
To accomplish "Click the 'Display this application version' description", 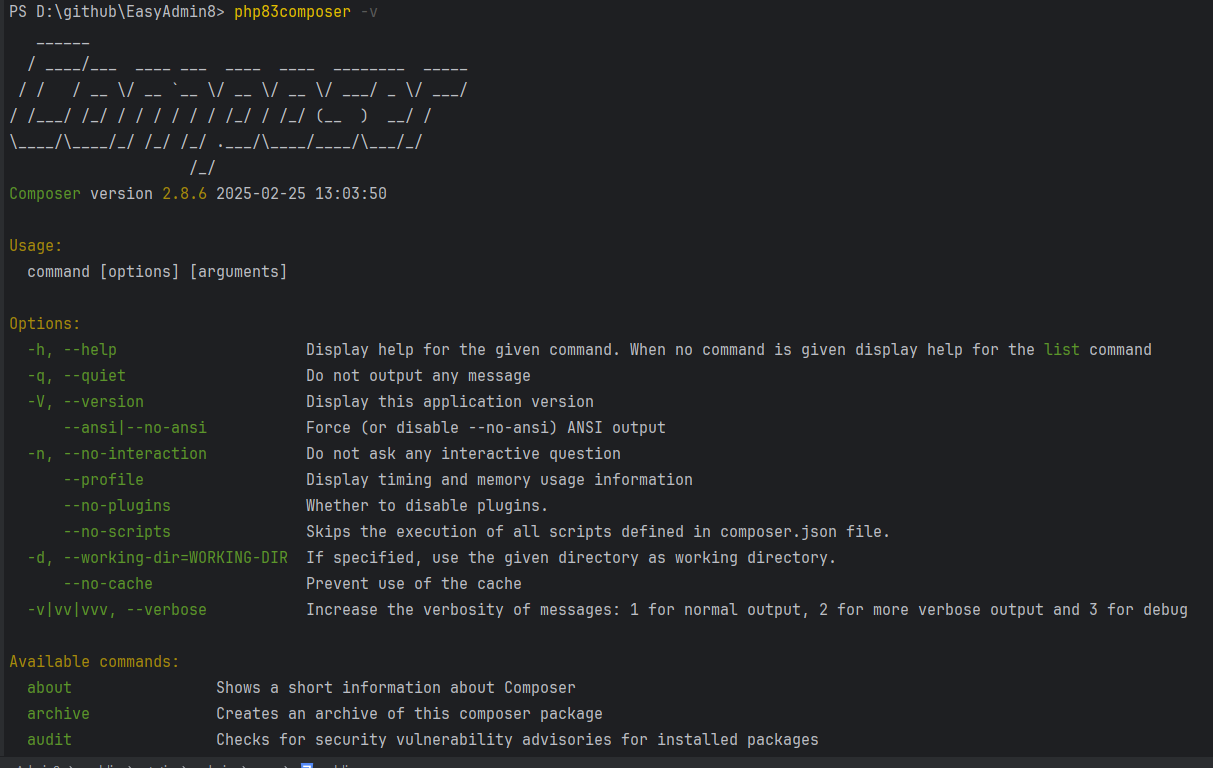I will [450, 402].
